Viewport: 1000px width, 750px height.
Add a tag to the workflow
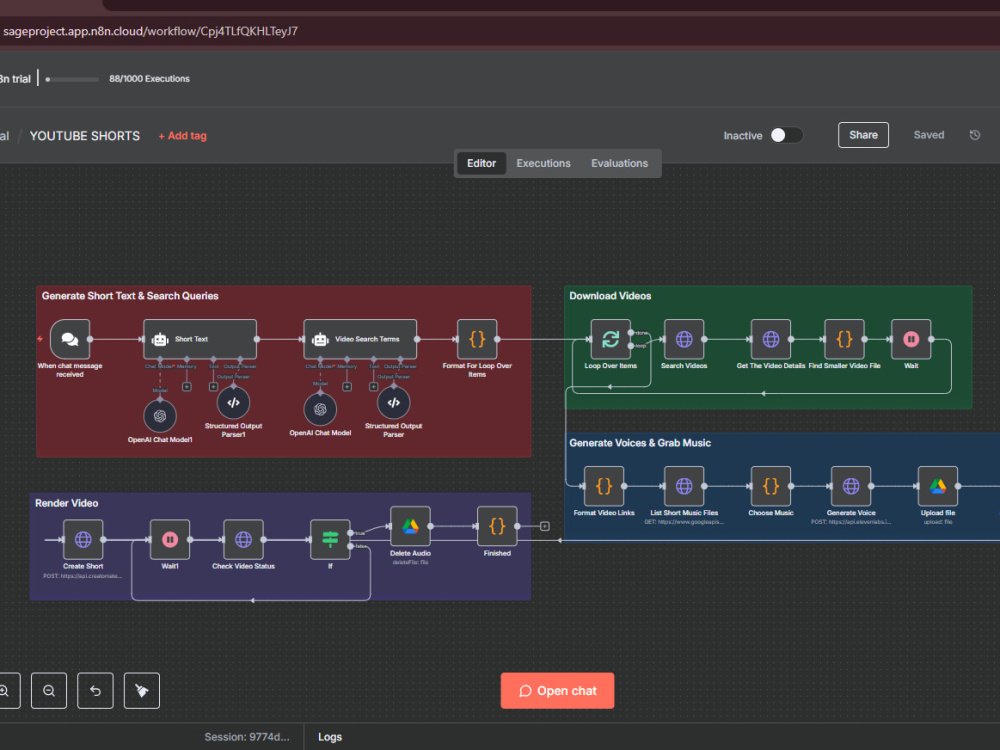[182, 136]
